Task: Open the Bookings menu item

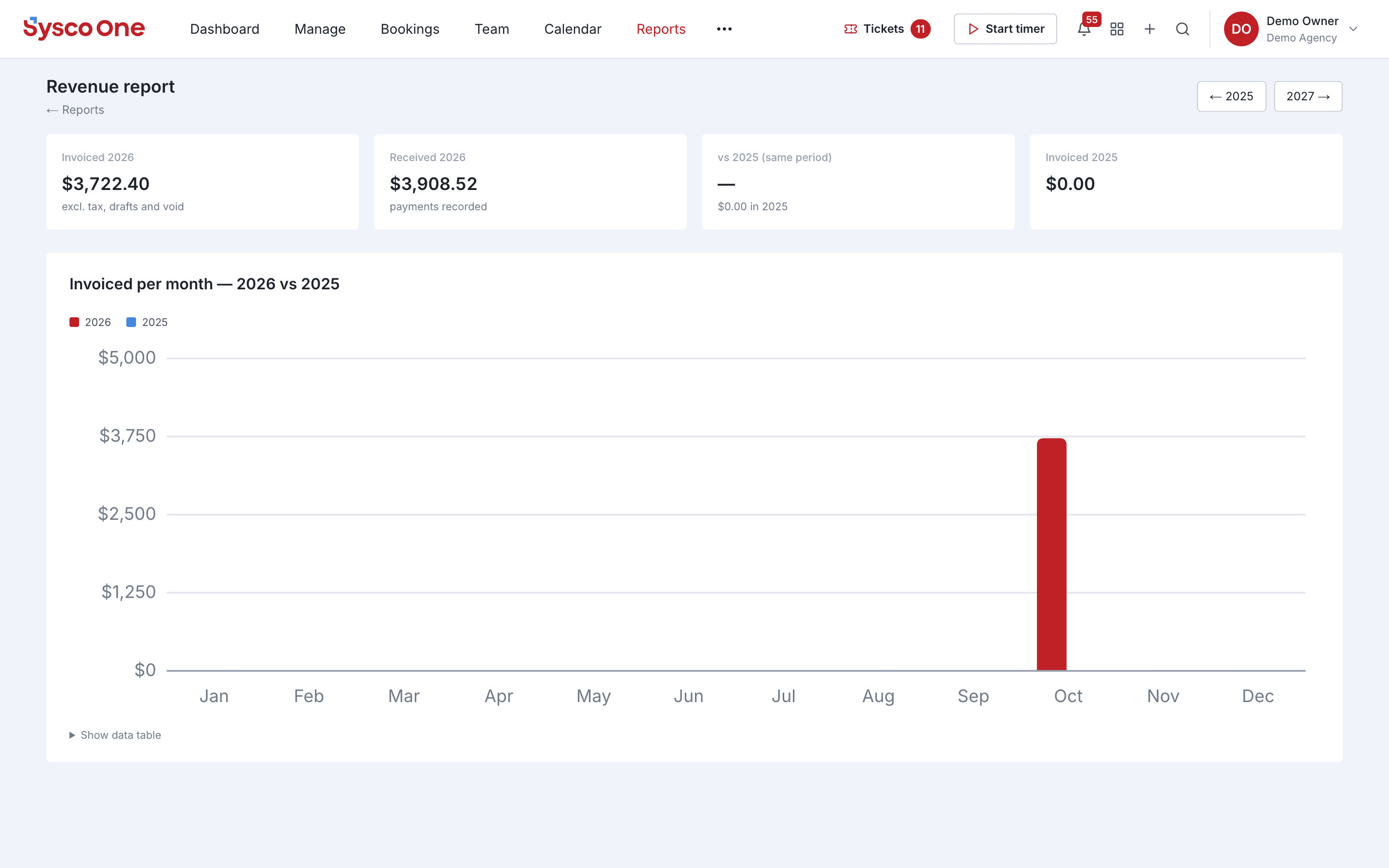Action: click(x=410, y=29)
